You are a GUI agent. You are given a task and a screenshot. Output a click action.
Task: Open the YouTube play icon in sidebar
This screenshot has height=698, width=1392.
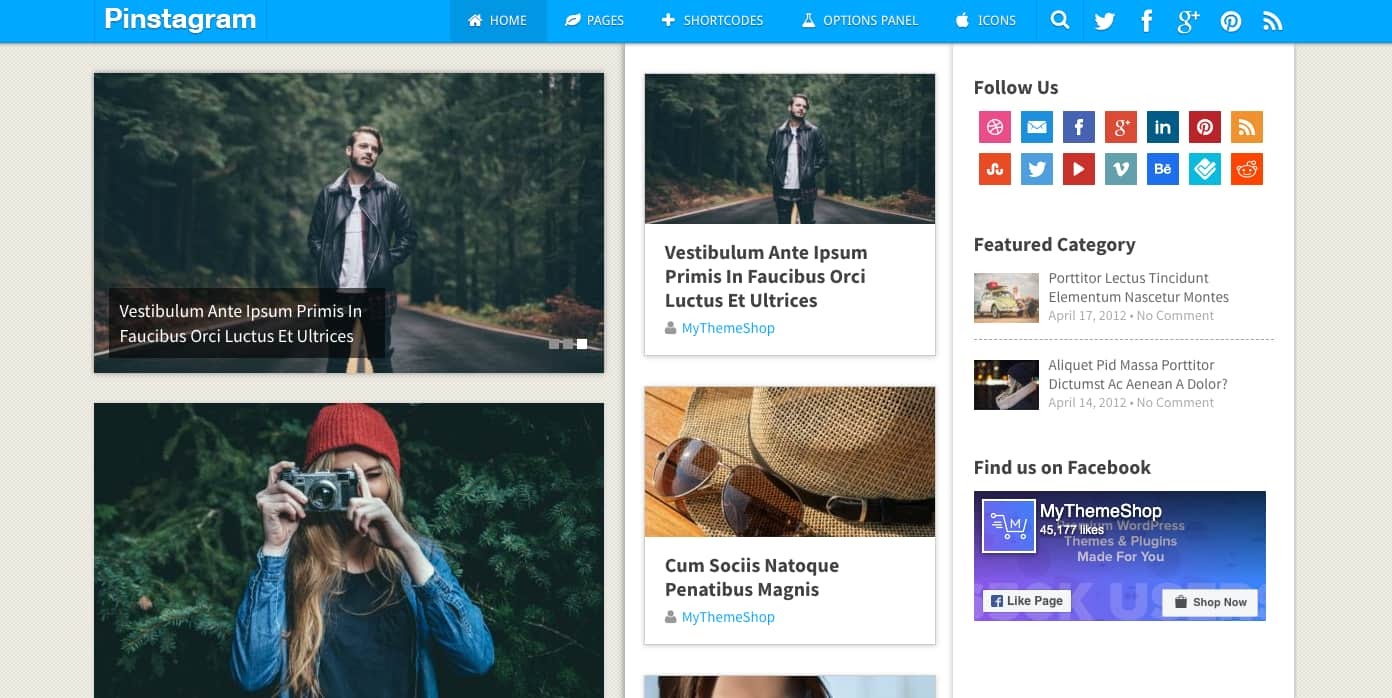pyautogui.click(x=1079, y=169)
